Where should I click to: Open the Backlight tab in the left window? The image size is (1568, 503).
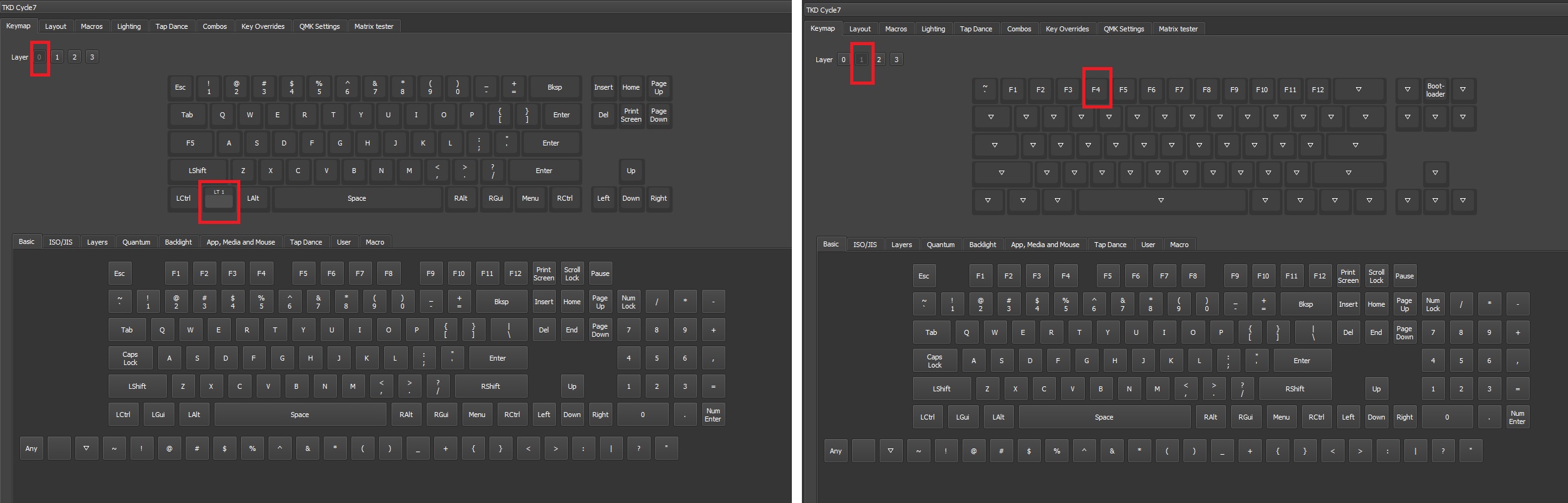[178, 242]
